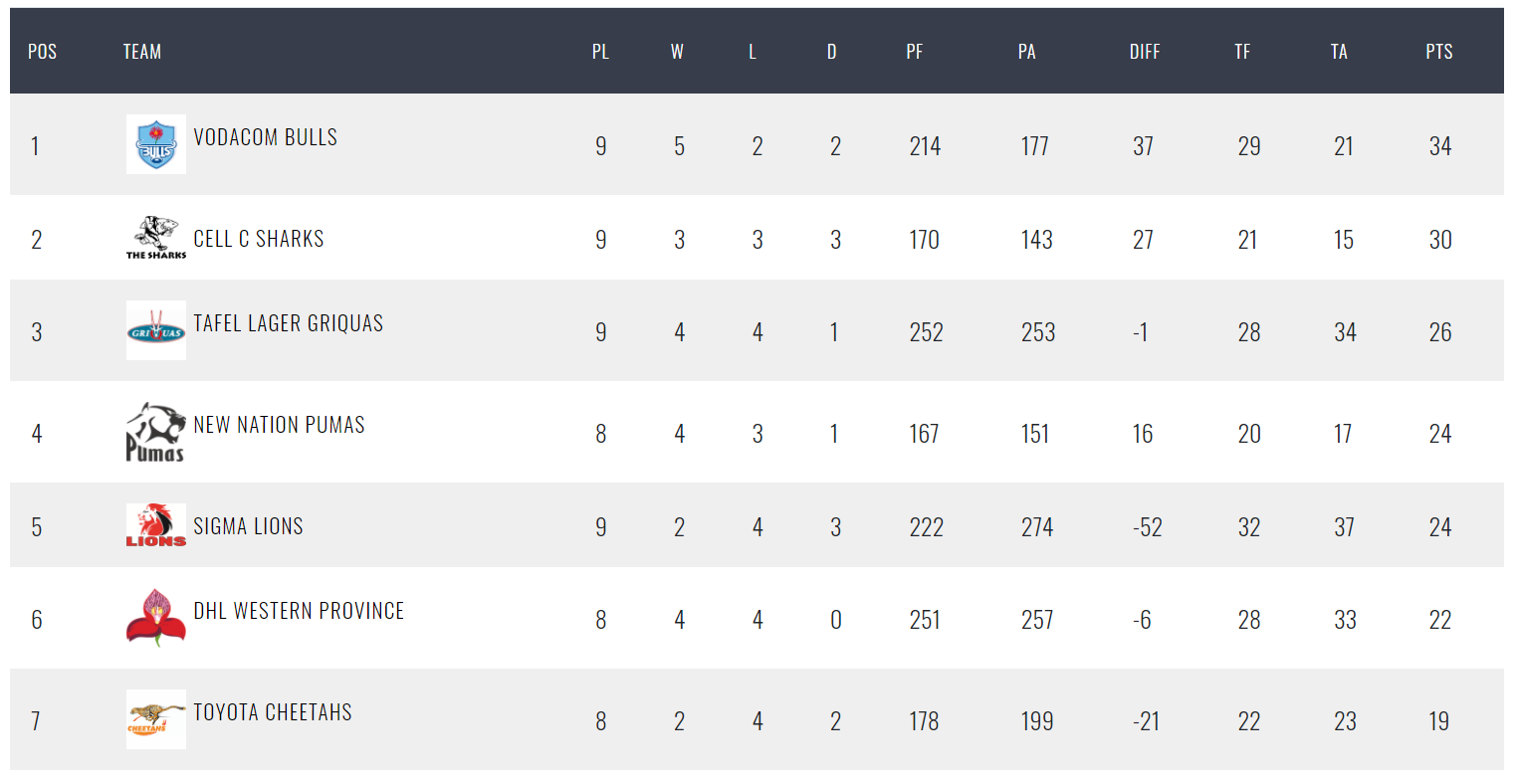
Task: Click the TEAM column header
Action: 142,52
